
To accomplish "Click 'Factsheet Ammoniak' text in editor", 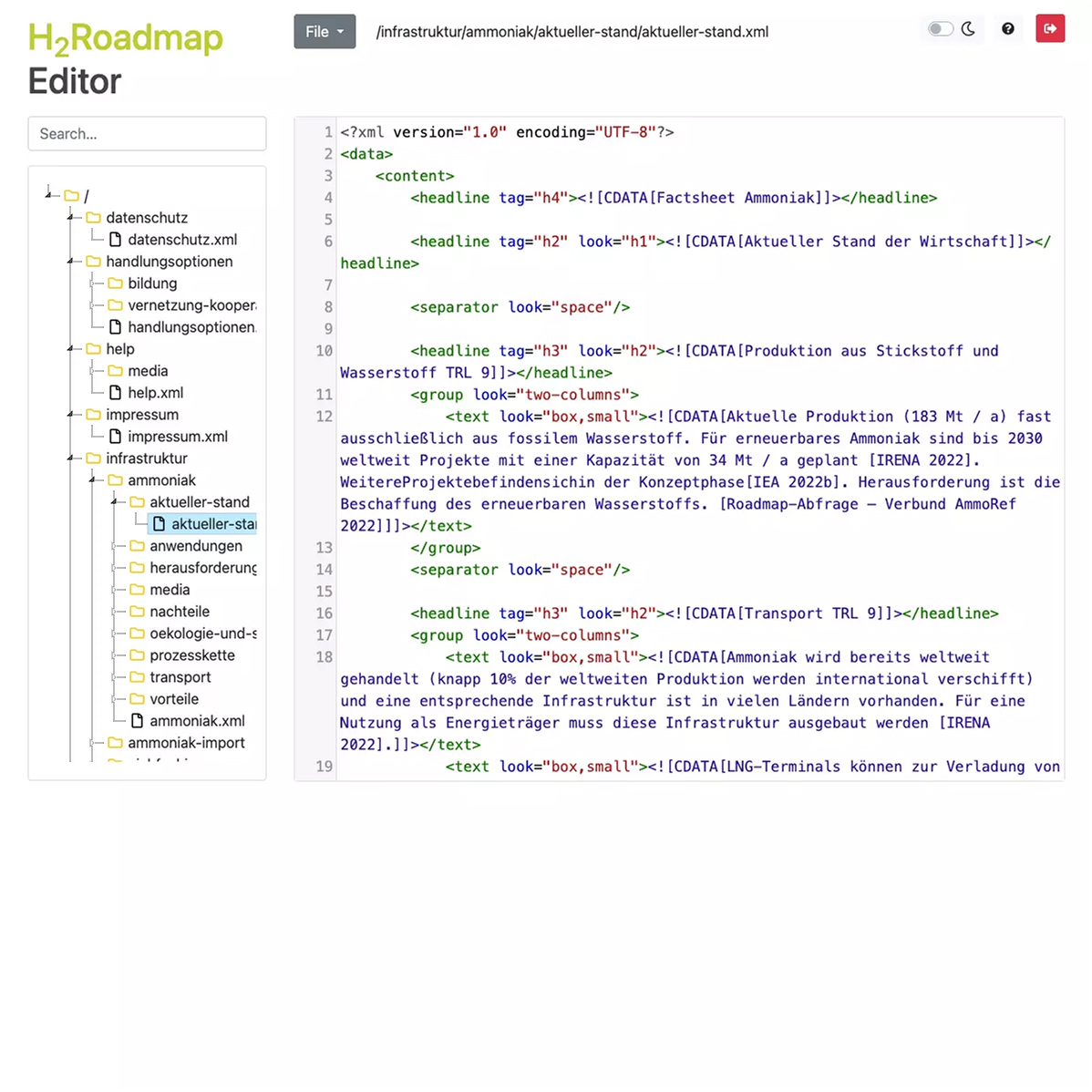I will 735,198.
